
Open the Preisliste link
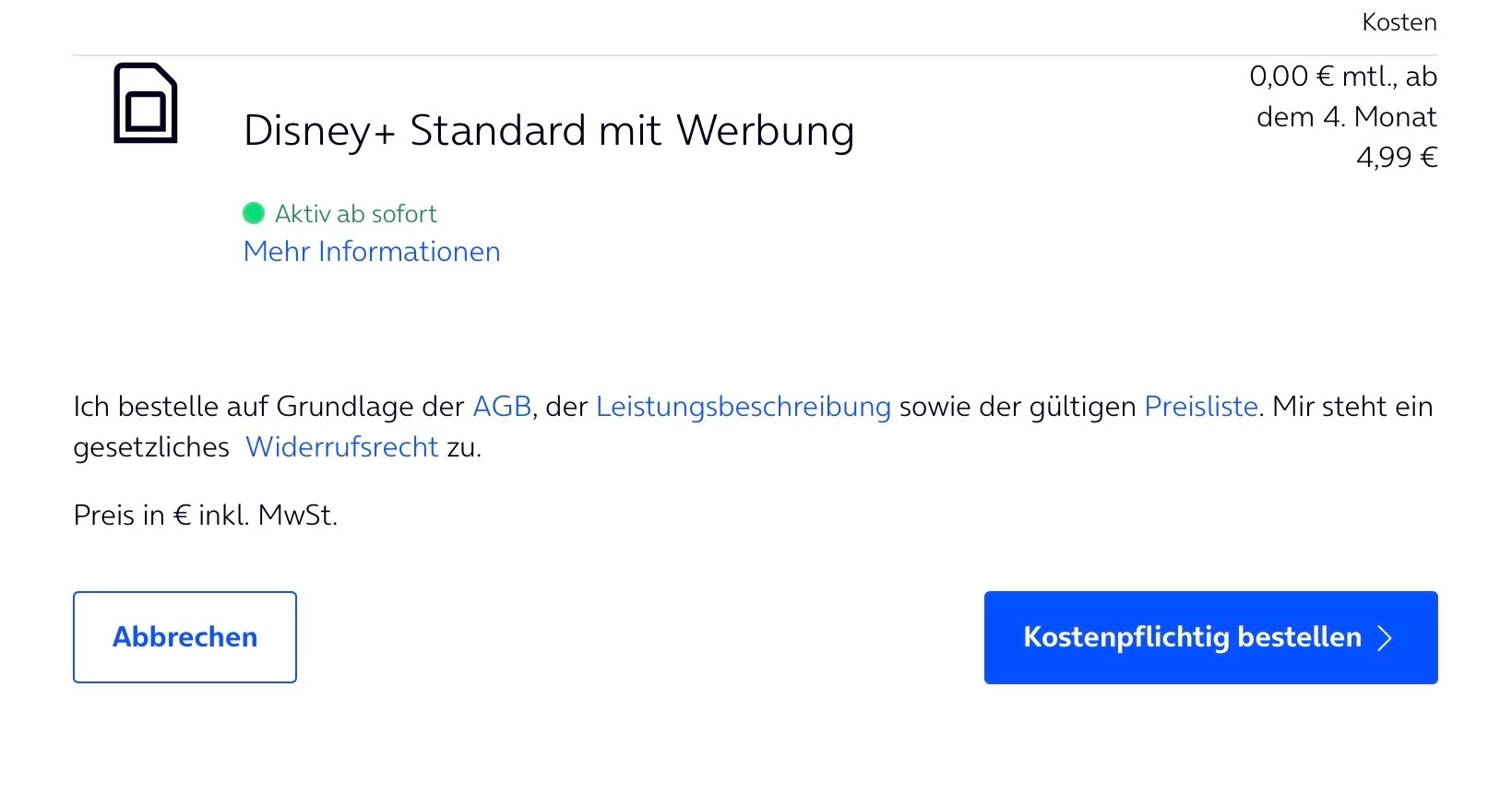[x=1201, y=407]
